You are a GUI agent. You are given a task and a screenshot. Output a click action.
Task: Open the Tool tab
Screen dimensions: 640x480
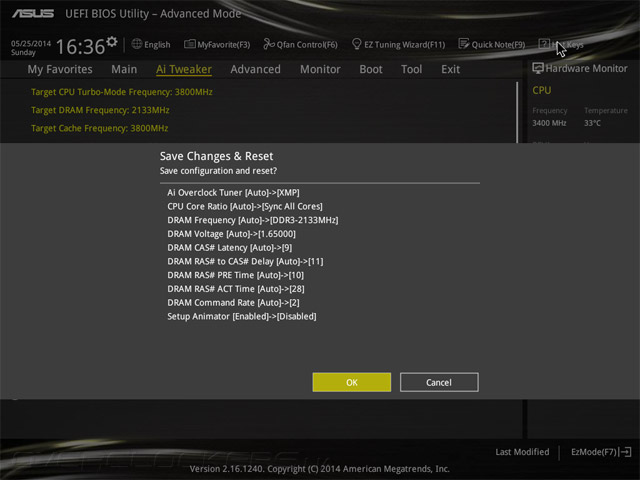point(411,69)
